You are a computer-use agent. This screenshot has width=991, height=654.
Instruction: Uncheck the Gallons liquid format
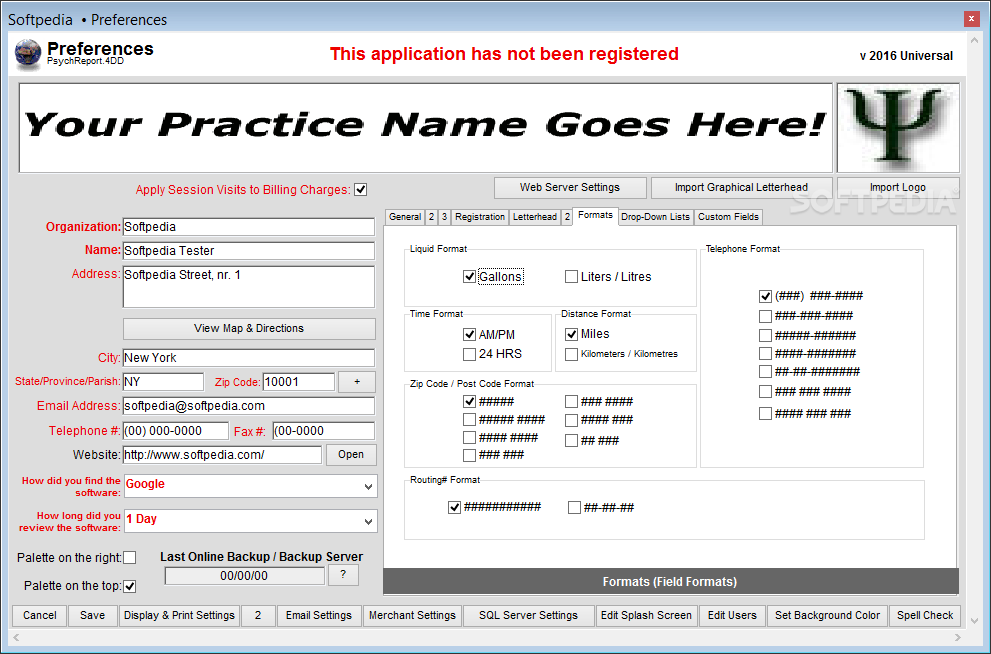[x=470, y=277]
